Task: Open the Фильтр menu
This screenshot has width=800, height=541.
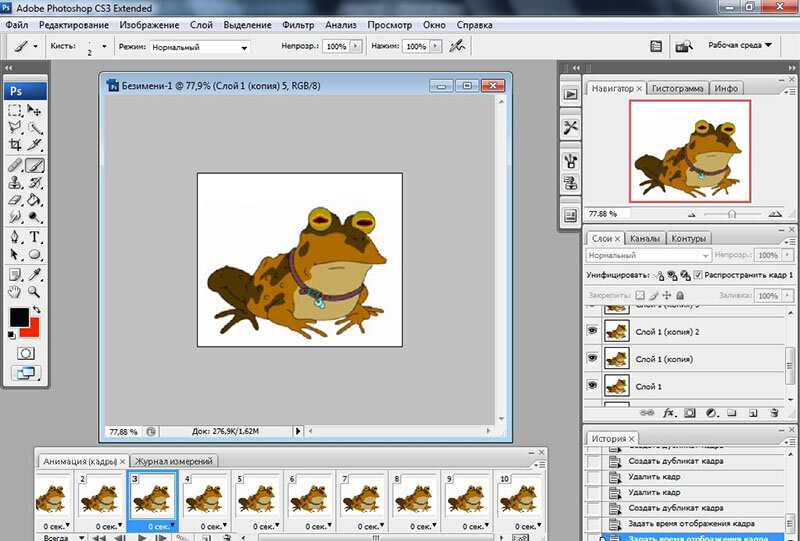Action: click(x=298, y=25)
